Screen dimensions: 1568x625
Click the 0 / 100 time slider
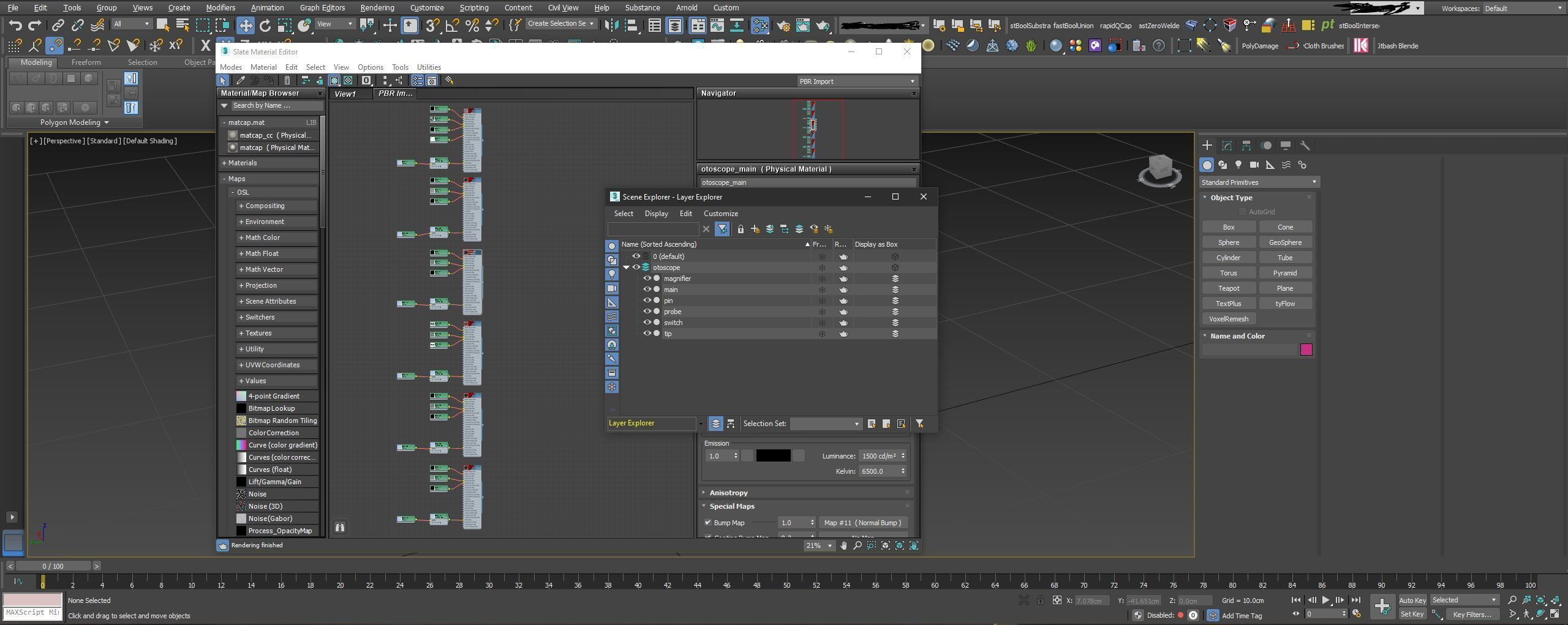pos(54,566)
